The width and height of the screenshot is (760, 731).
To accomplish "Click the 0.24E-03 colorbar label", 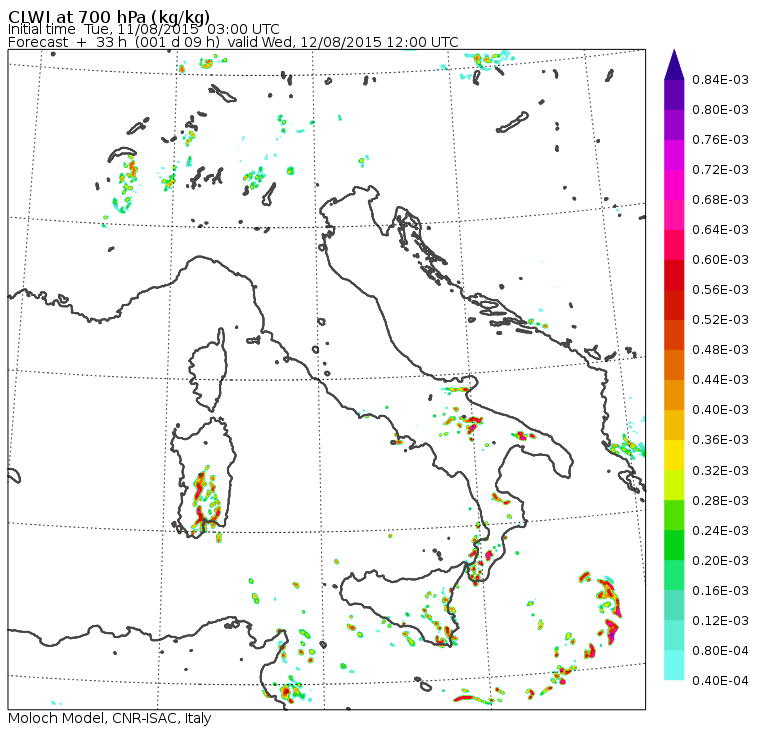I will [720, 531].
